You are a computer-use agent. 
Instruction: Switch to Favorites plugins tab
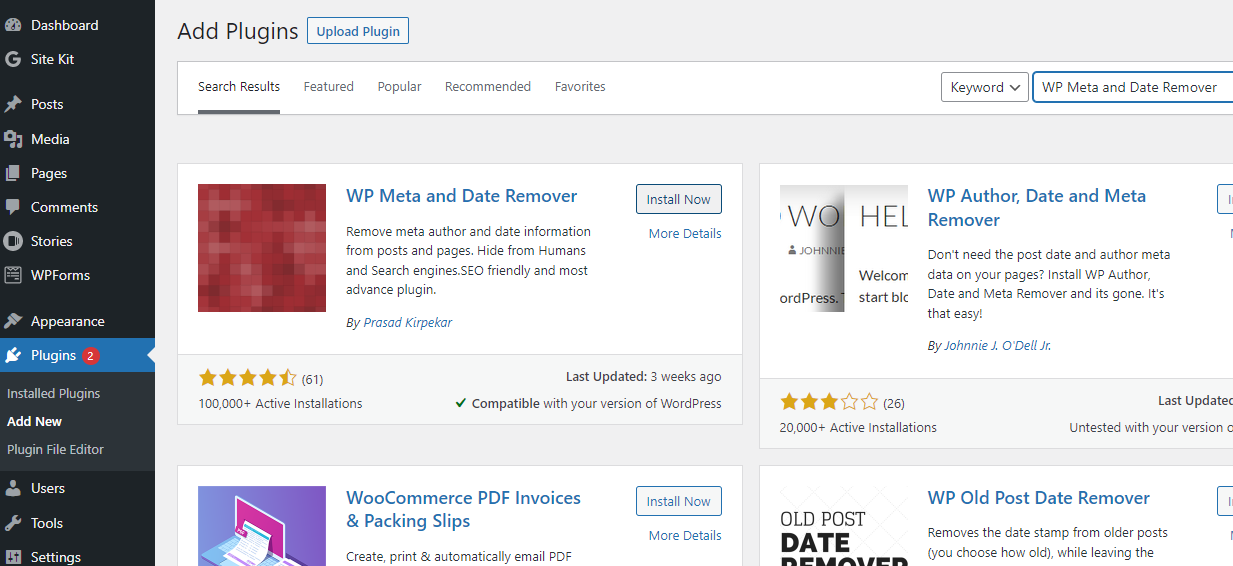tap(580, 87)
